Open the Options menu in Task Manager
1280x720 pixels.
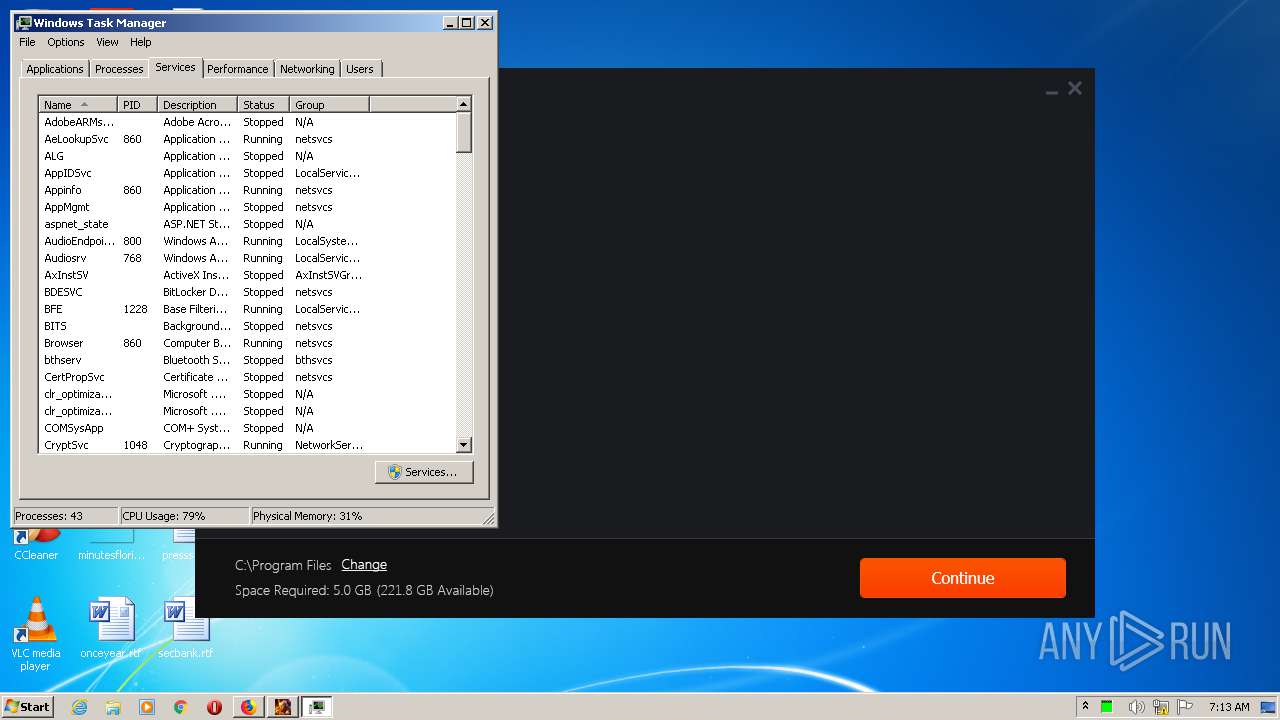click(66, 42)
